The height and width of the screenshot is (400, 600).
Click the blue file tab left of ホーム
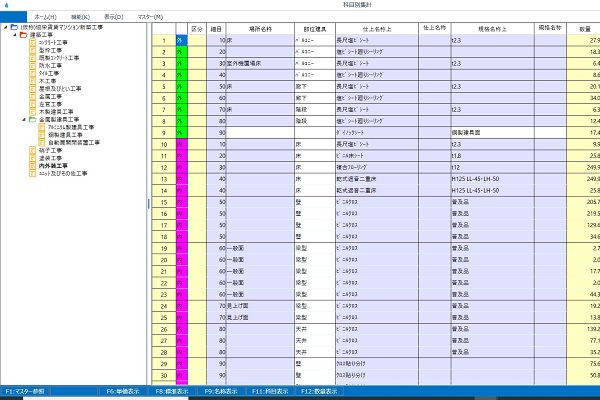click(13, 17)
